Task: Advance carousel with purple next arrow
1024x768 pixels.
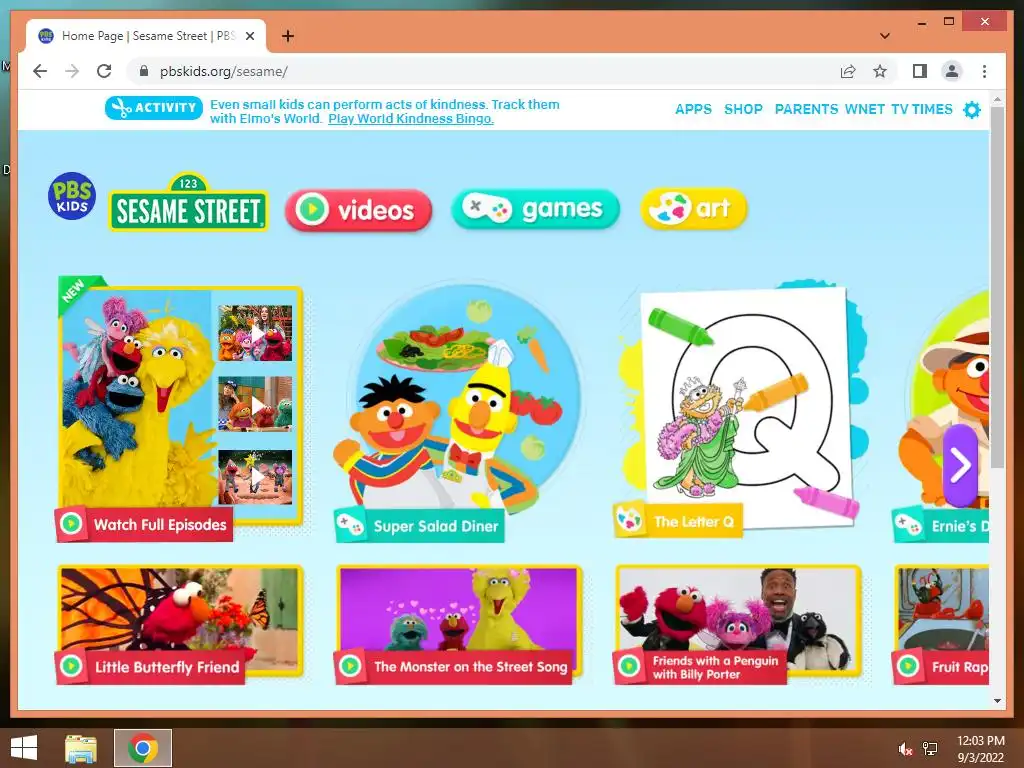Action: (960, 465)
